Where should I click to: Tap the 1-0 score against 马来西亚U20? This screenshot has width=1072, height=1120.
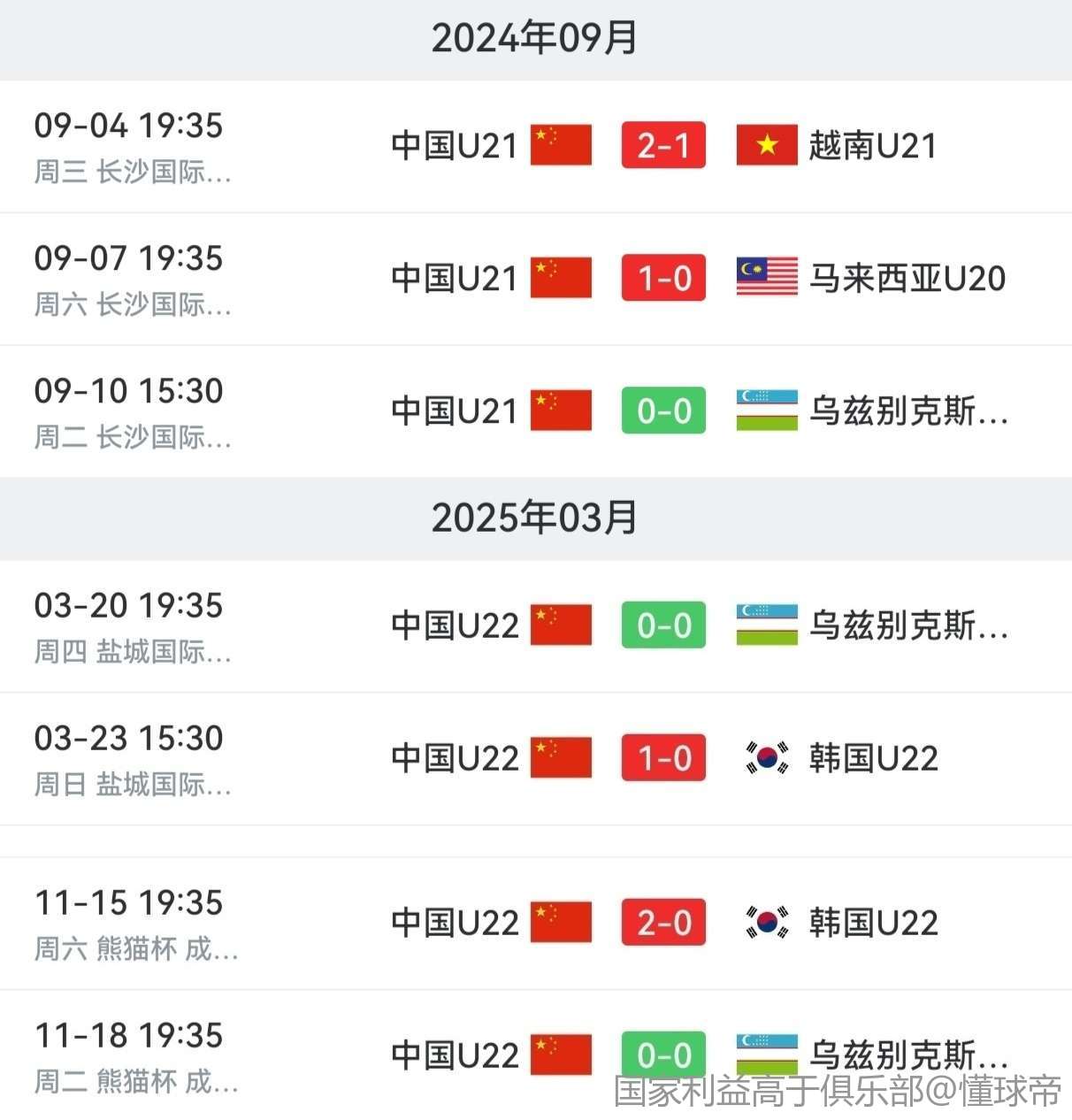[663, 278]
